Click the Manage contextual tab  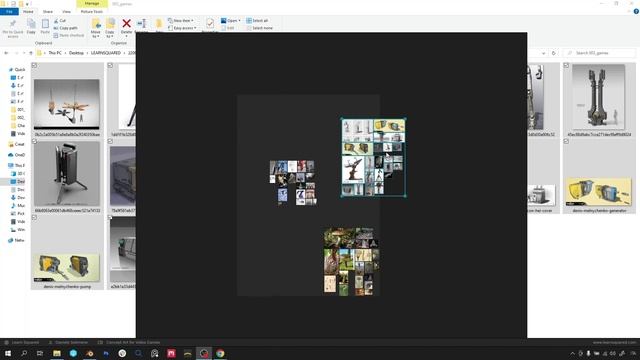pos(92,4)
